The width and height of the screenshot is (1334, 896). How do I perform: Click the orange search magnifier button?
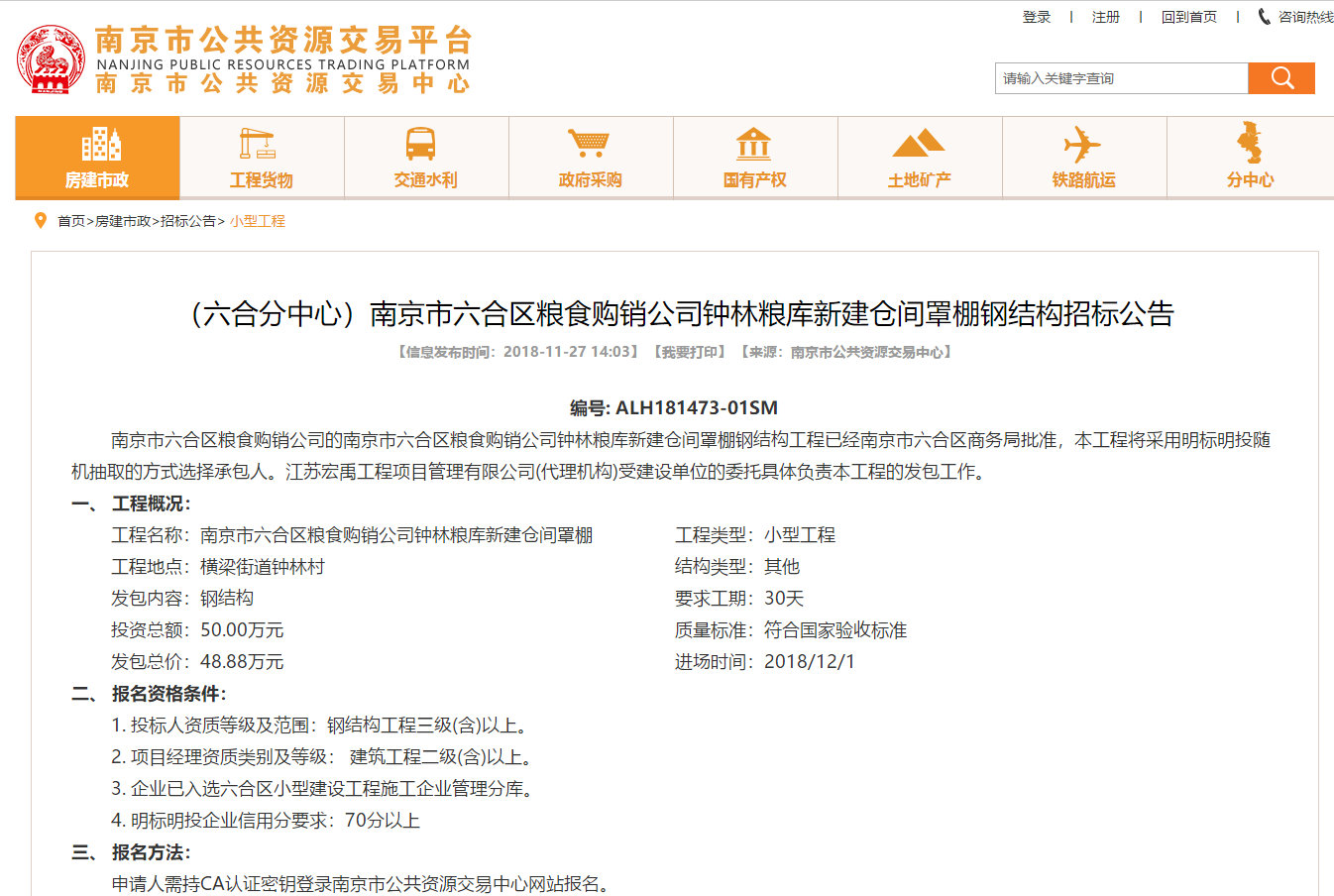1281,78
